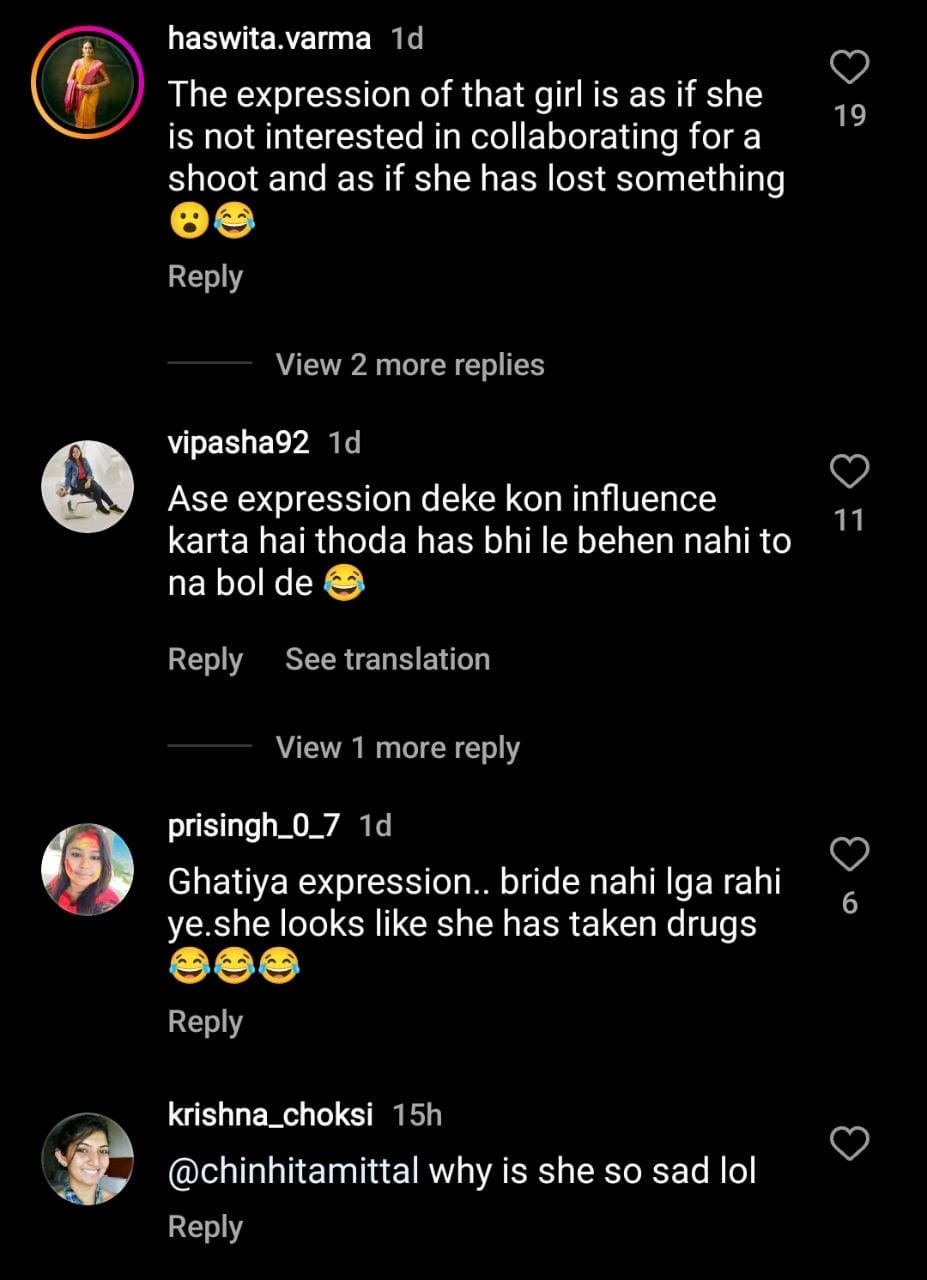Like vipasha92's comment with the heart
This screenshot has height=1280, width=927.
[x=850, y=471]
